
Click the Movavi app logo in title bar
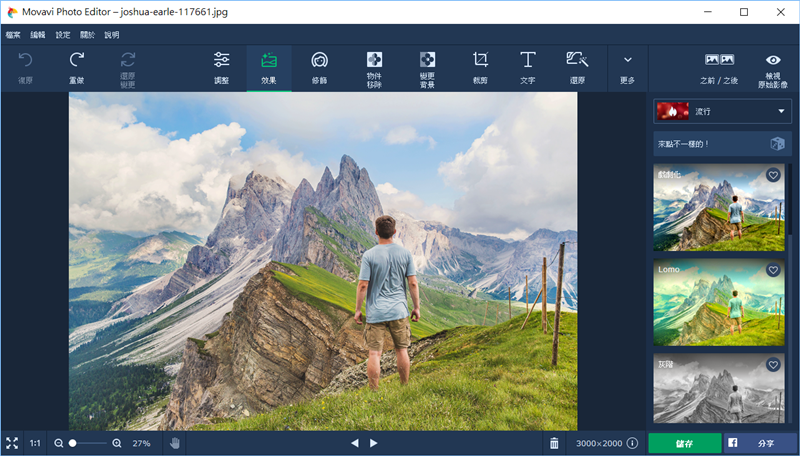12,12
